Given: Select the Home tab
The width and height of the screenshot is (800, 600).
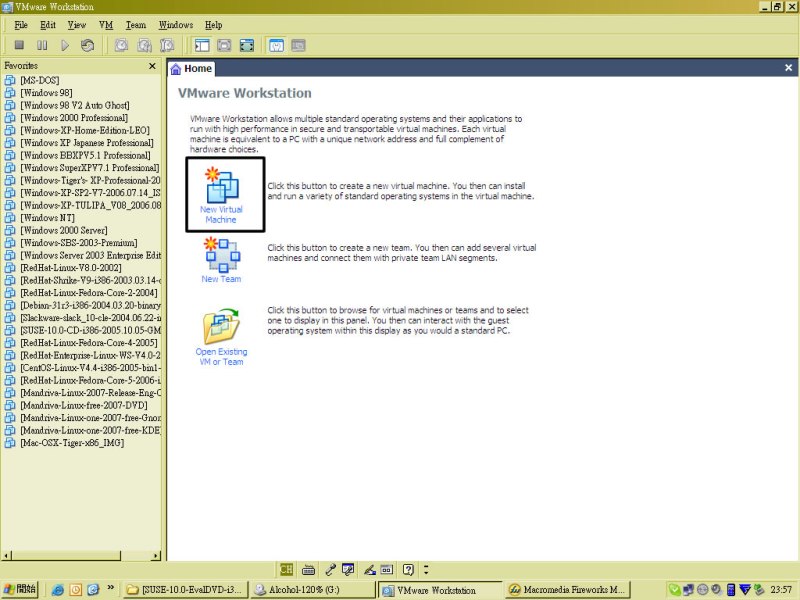Looking at the screenshot, I should point(191,69).
